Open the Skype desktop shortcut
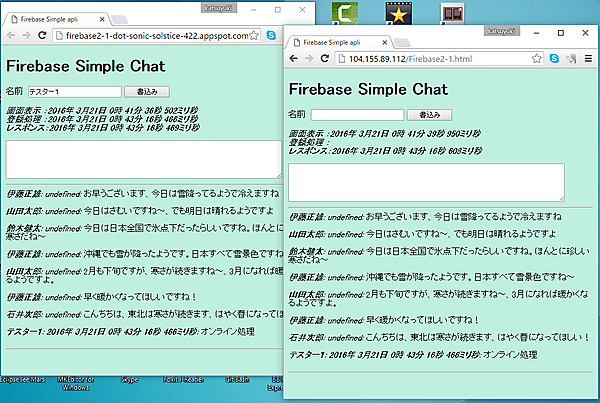600x403 pixels. click(129, 380)
